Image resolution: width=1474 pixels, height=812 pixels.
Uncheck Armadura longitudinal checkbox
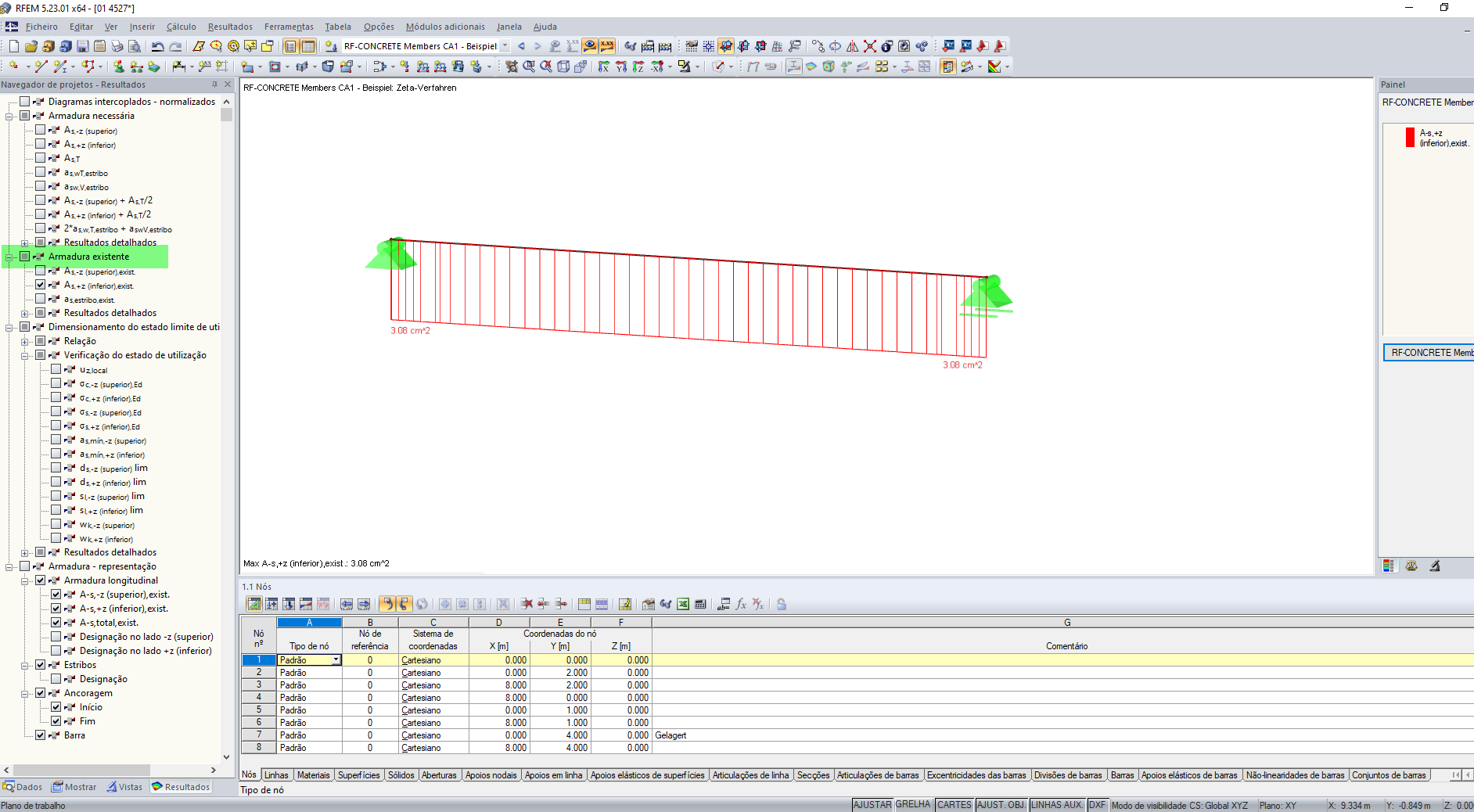click(x=41, y=580)
